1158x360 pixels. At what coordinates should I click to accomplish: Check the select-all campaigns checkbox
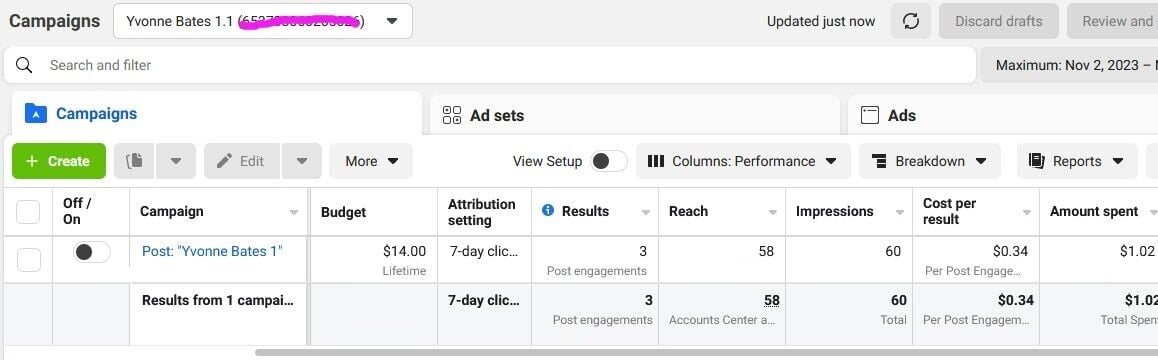tap(28, 211)
